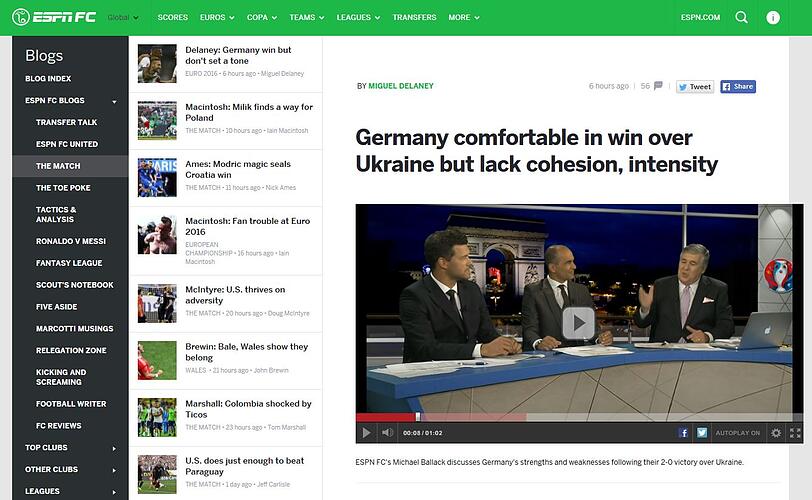Open FANTASY LEAGUE blog
Viewport: 812px width, 500px height.
(x=69, y=263)
